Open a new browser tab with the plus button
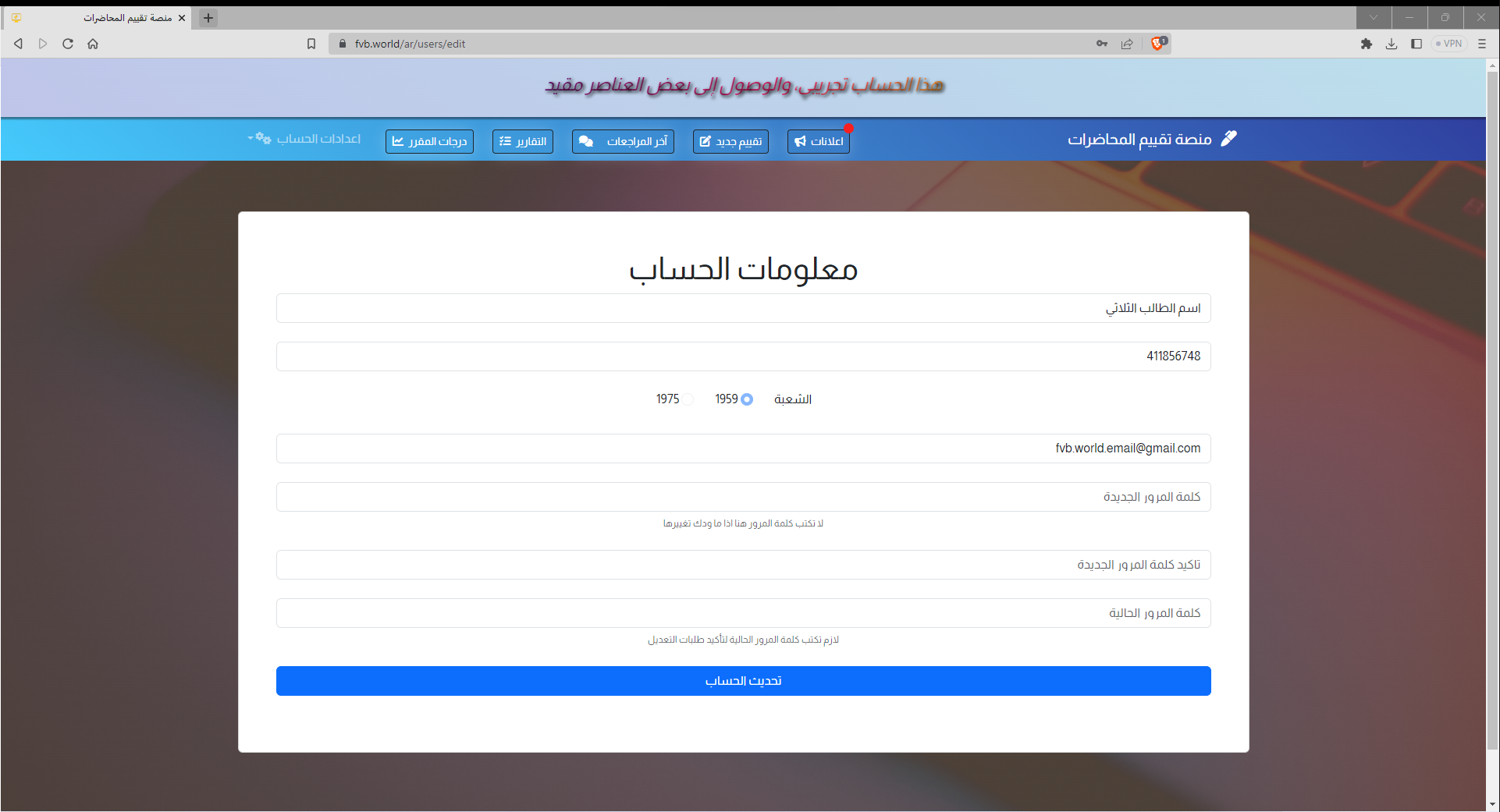This screenshot has width=1500, height=812. (x=207, y=17)
